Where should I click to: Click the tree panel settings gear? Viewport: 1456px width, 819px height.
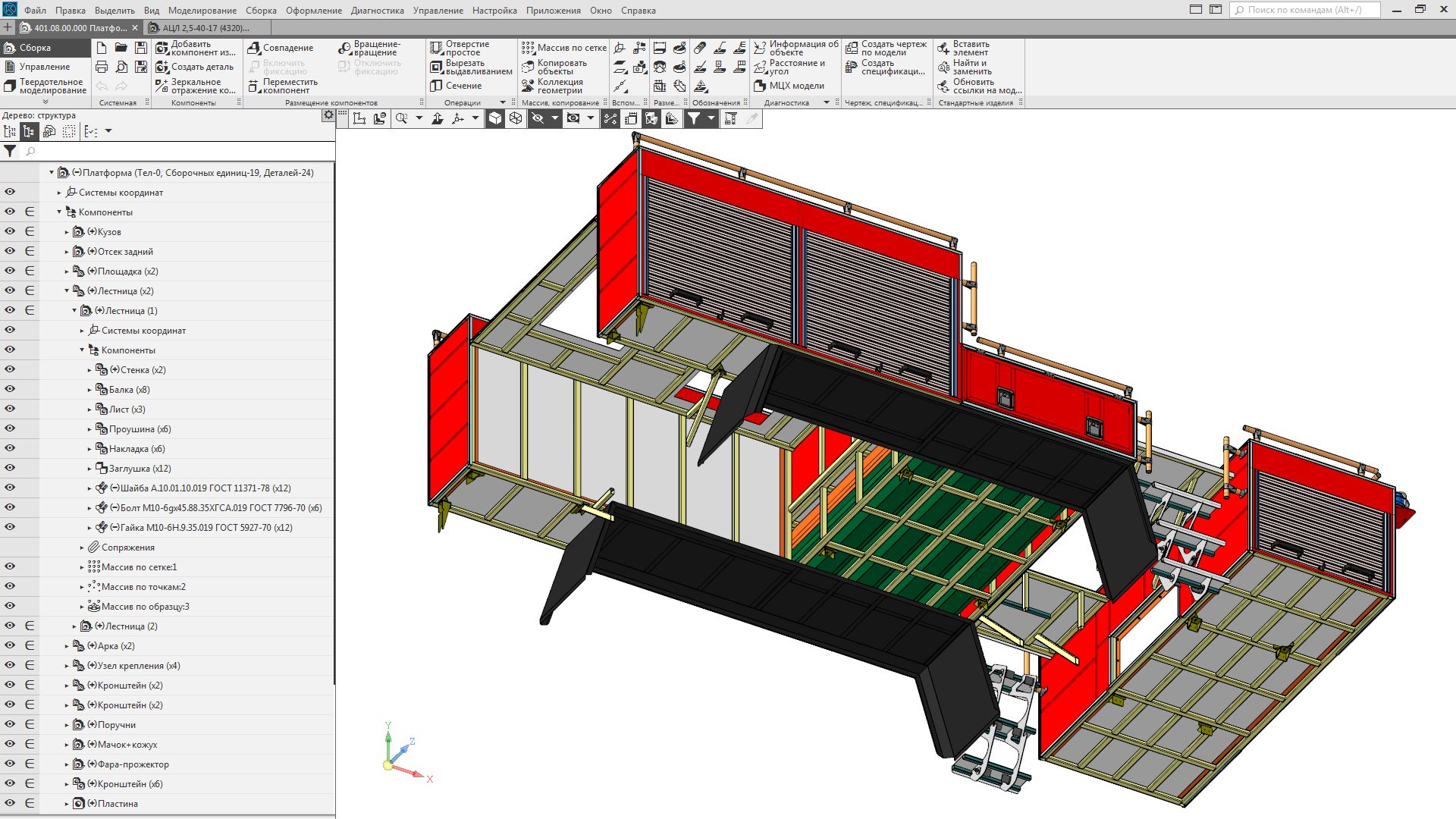coord(328,115)
